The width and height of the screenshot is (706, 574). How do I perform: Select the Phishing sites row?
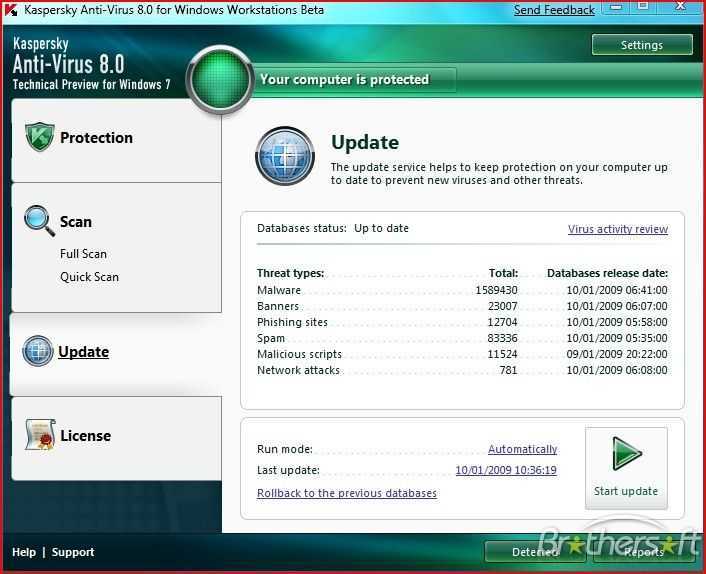point(462,322)
